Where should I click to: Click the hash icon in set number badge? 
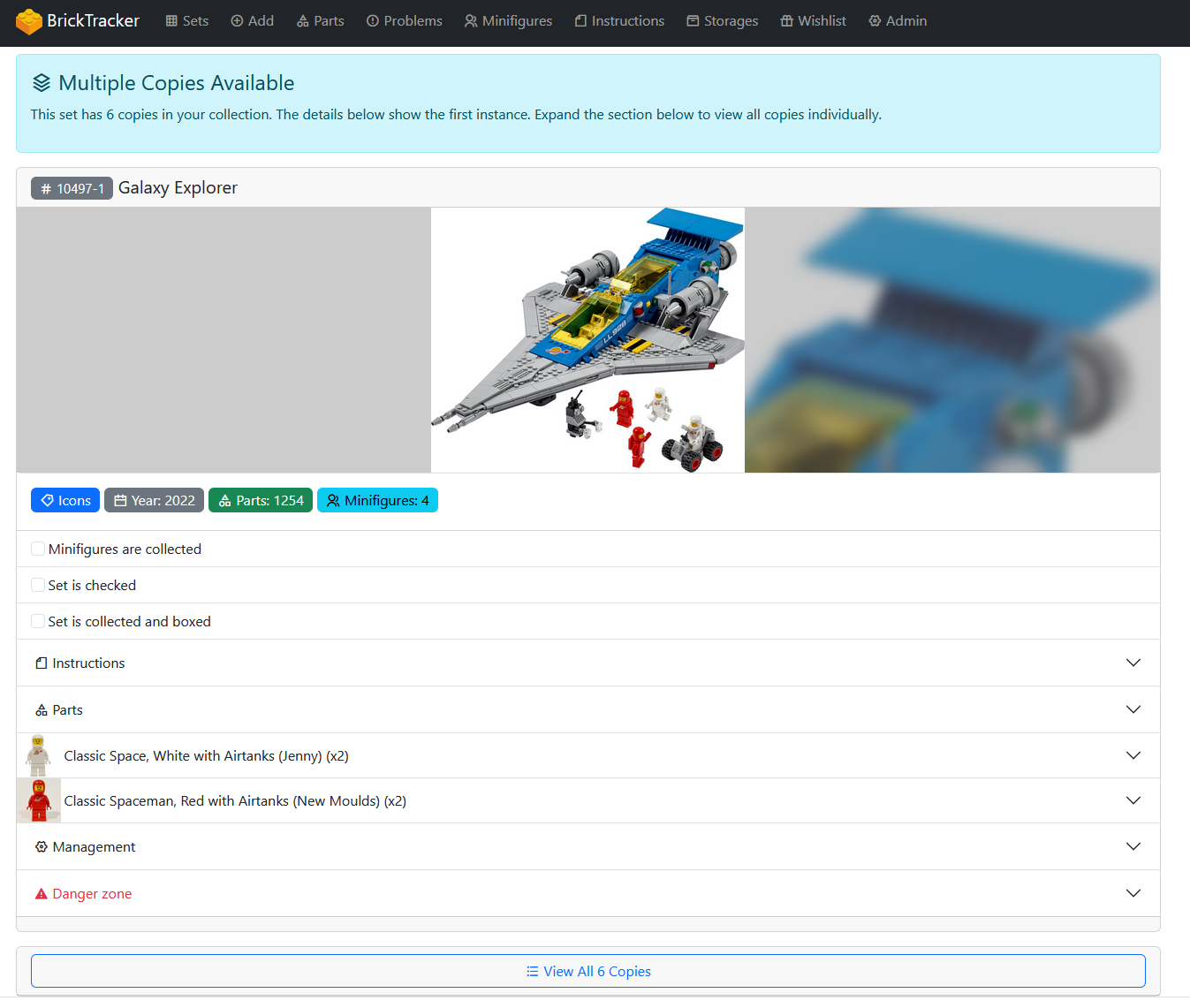(46, 189)
